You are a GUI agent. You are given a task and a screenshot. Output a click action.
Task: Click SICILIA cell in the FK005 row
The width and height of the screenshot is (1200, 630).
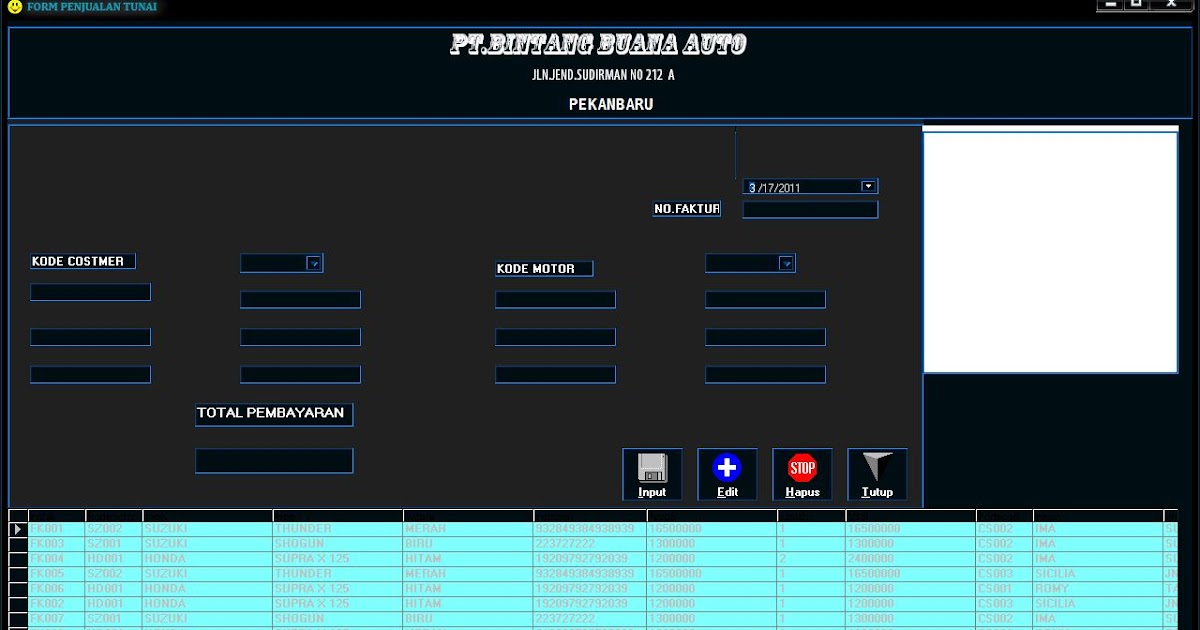1098,573
